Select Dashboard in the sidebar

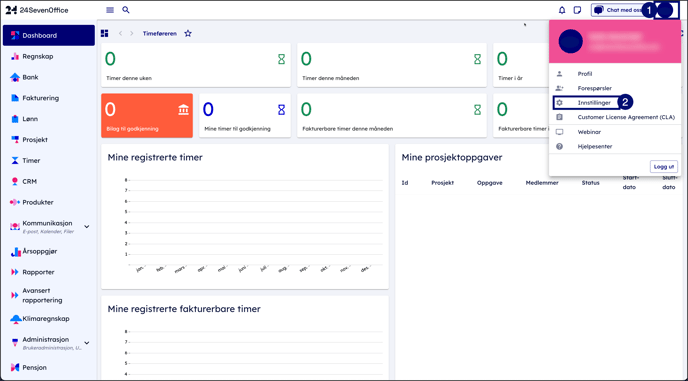click(x=49, y=36)
